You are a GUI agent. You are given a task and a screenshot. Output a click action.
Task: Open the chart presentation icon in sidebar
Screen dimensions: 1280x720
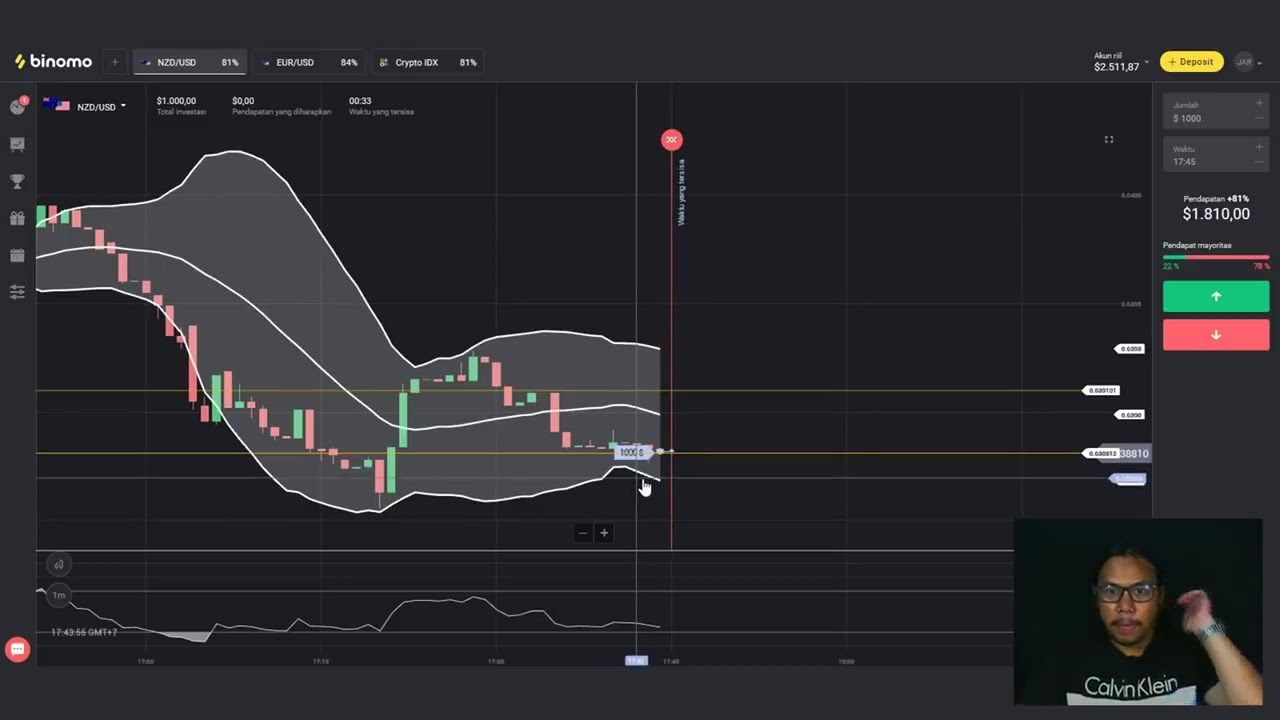(17, 144)
